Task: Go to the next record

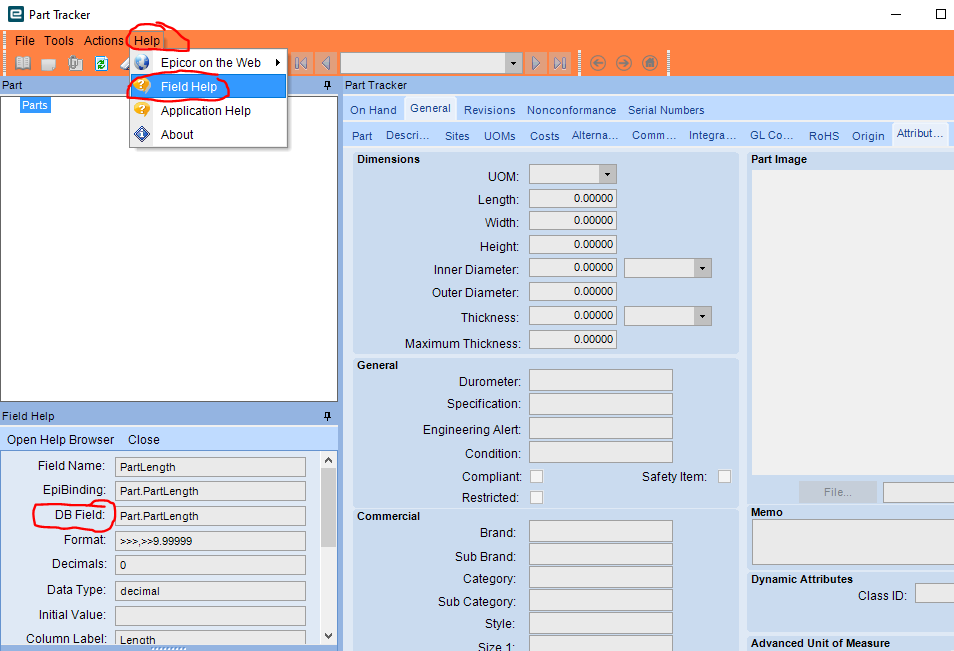Action: point(535,63)
